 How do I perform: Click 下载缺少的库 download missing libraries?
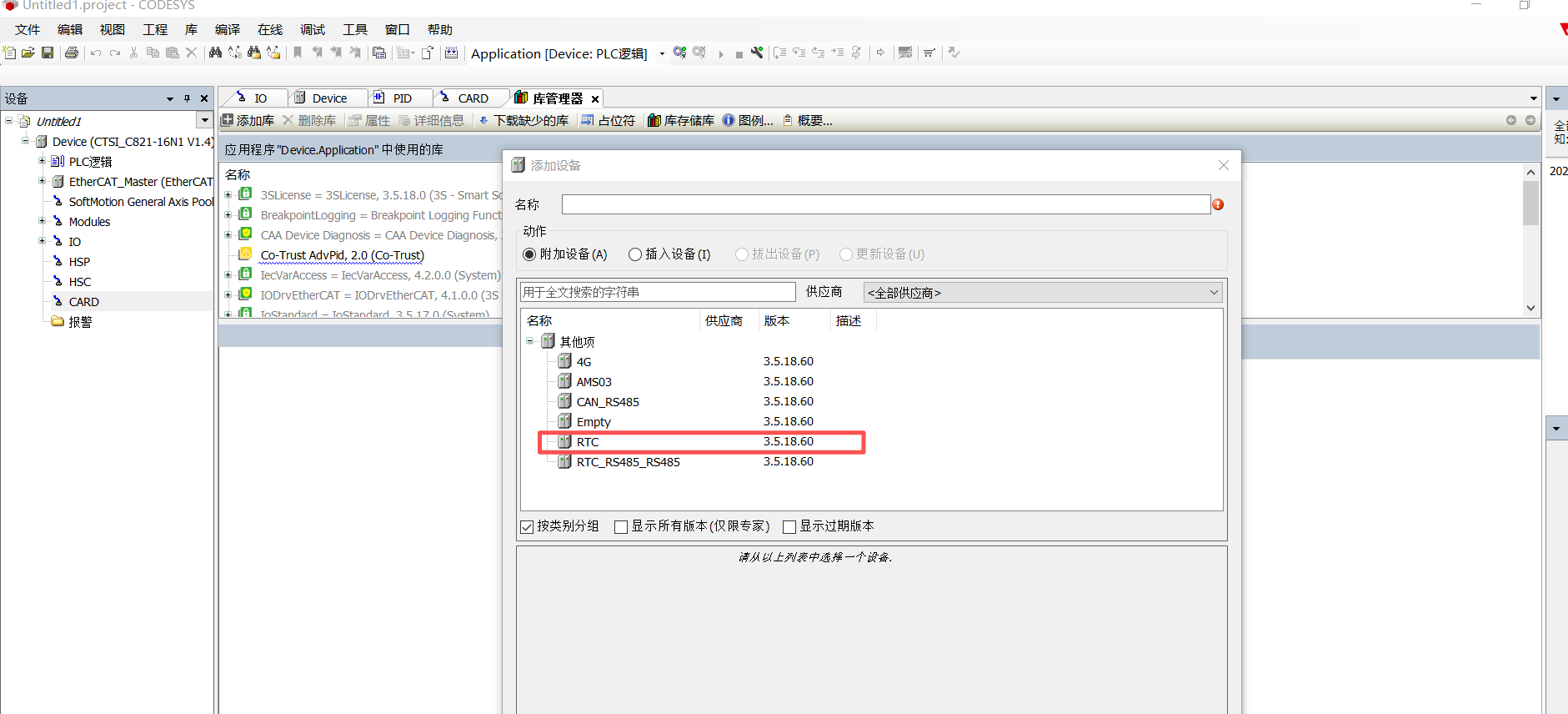tap(524, 121)
